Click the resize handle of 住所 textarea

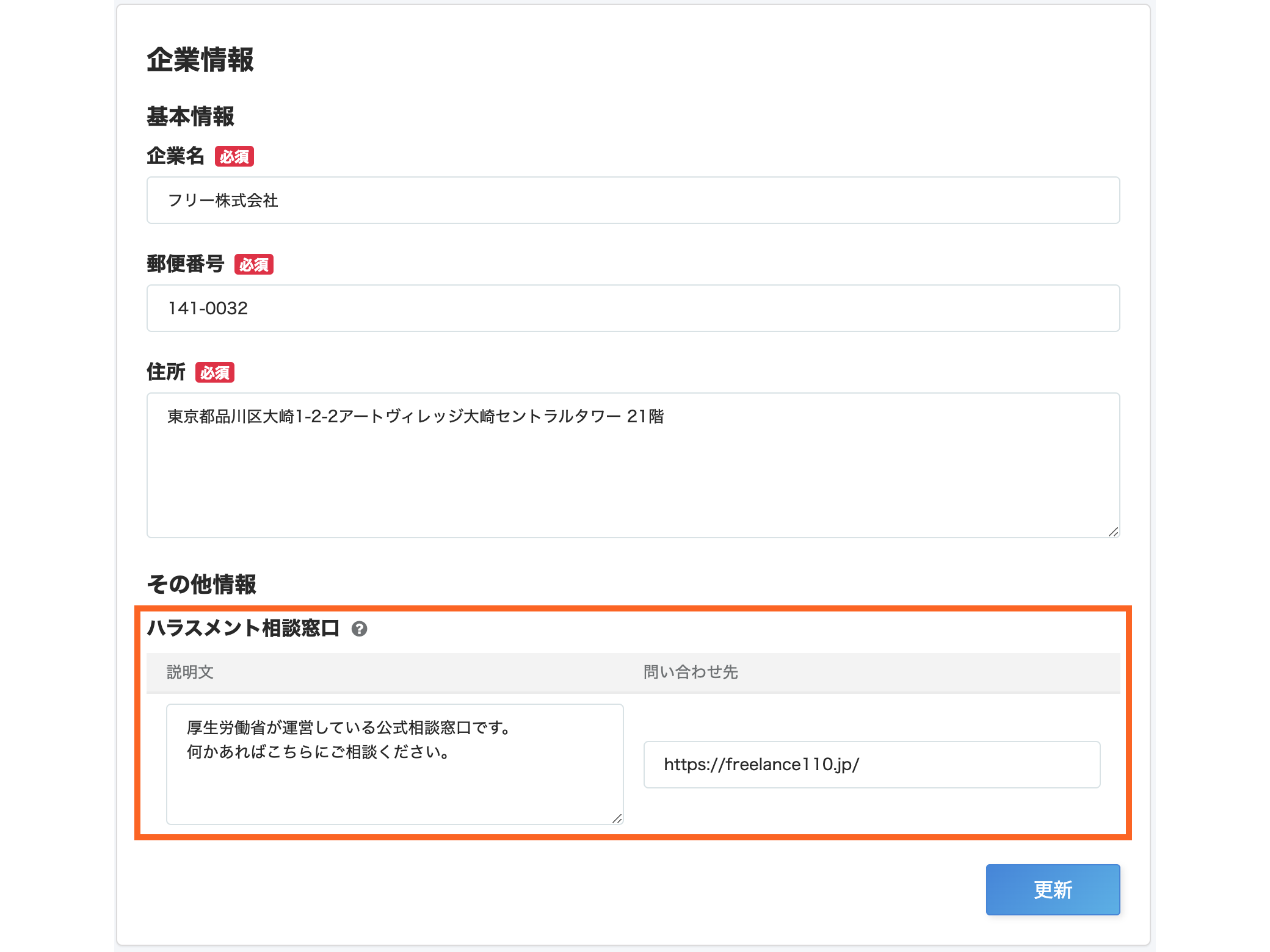[x=1113, y=532]
